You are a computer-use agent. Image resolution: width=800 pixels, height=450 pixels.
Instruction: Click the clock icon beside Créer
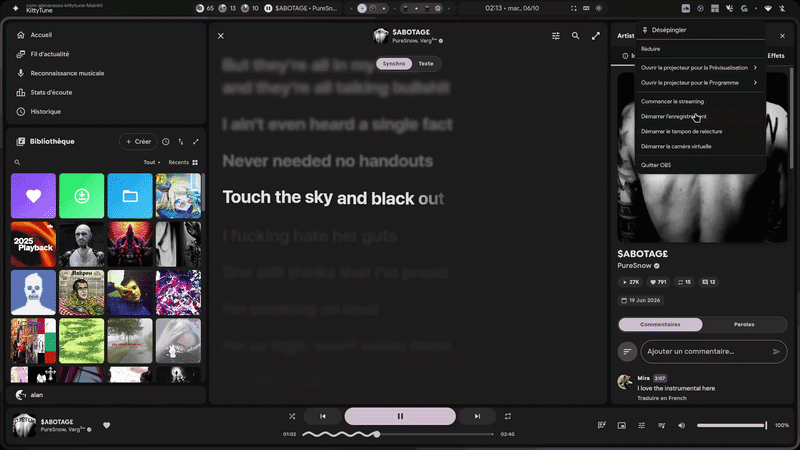point(166,142)
